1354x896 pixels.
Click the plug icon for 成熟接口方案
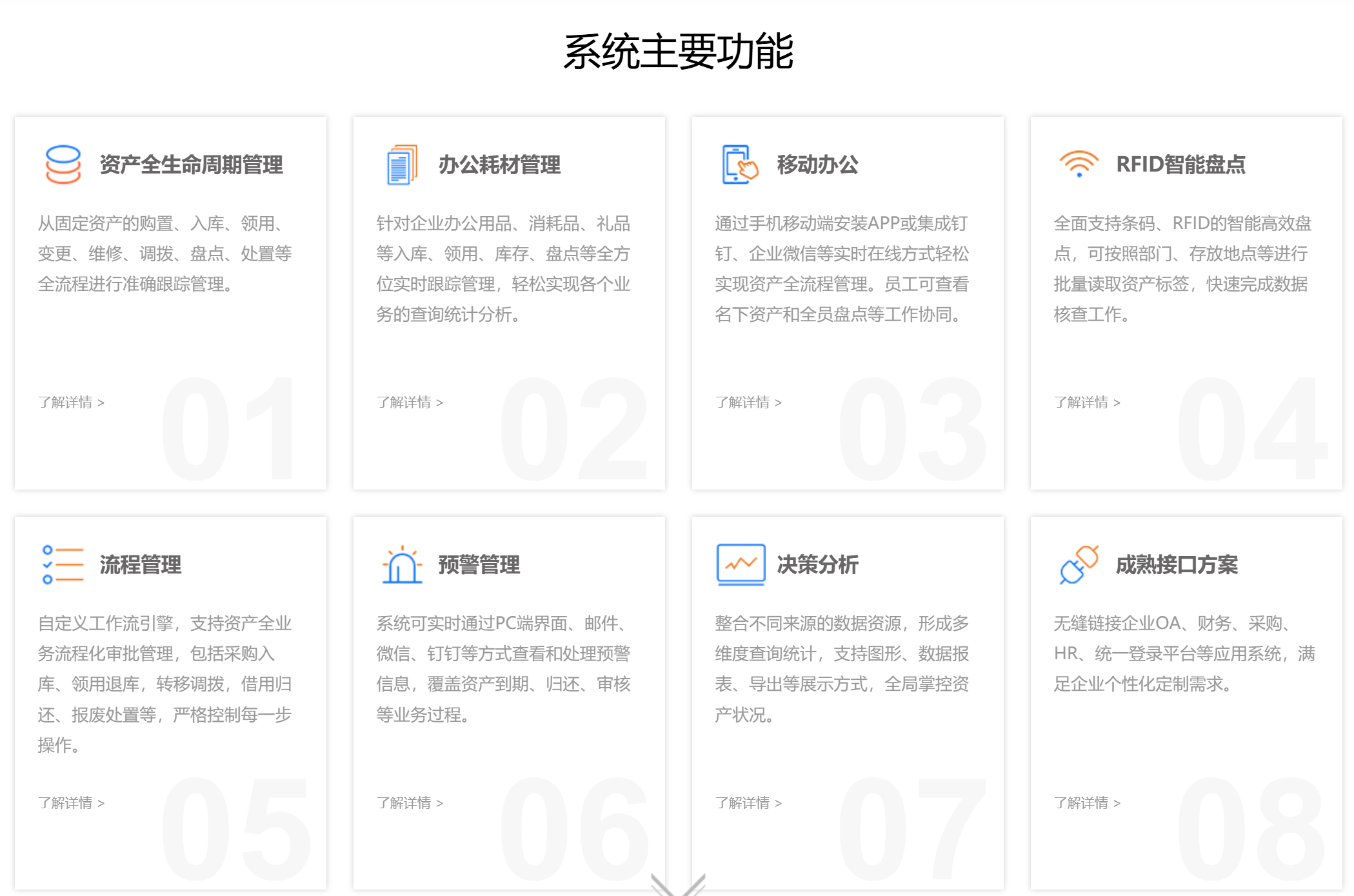coord(1079,564)
